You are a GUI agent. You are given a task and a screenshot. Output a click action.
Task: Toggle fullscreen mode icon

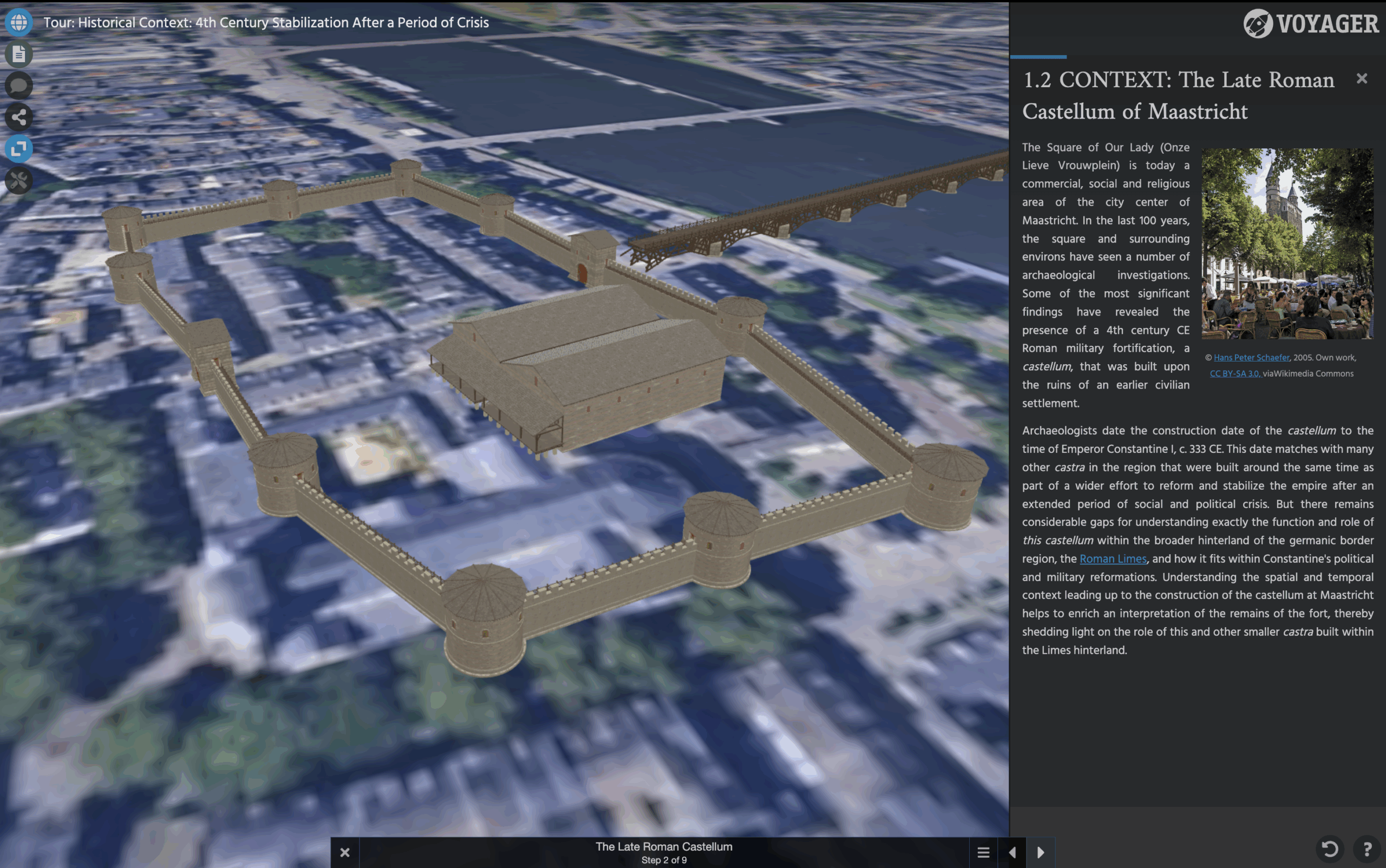18,149
